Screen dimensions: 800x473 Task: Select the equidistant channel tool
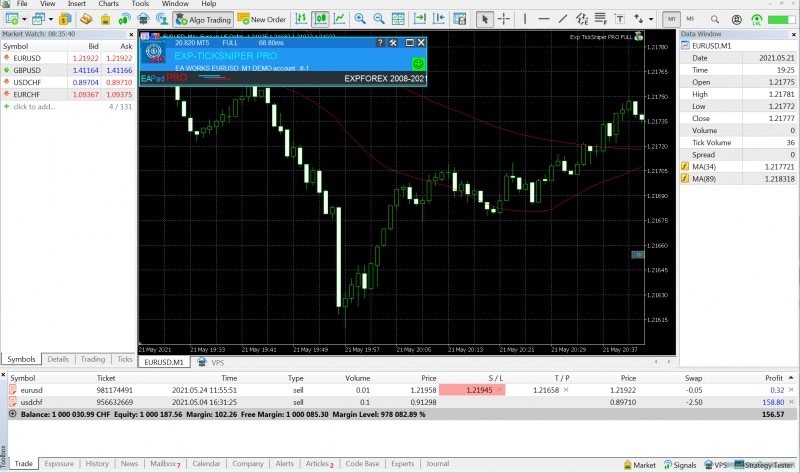[x=582, y=19]
